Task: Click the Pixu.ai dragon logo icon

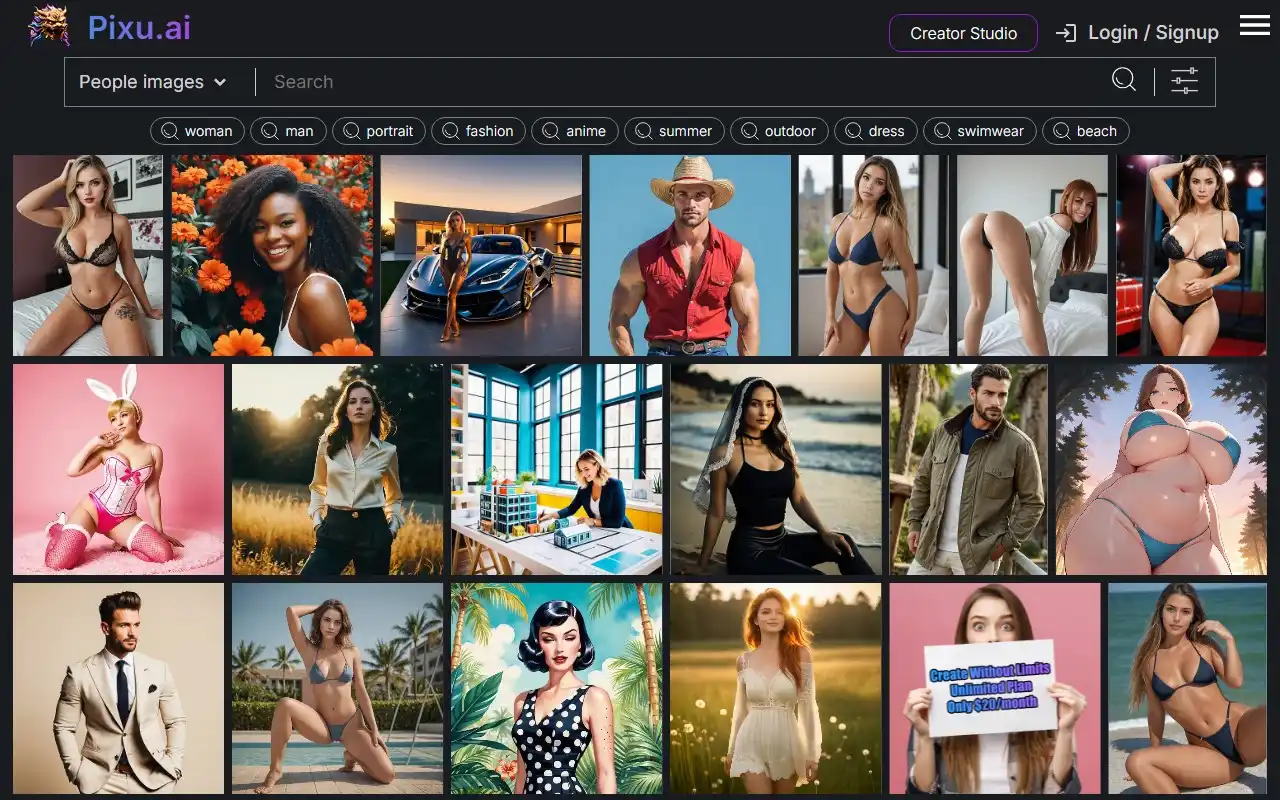Action: 49,27
